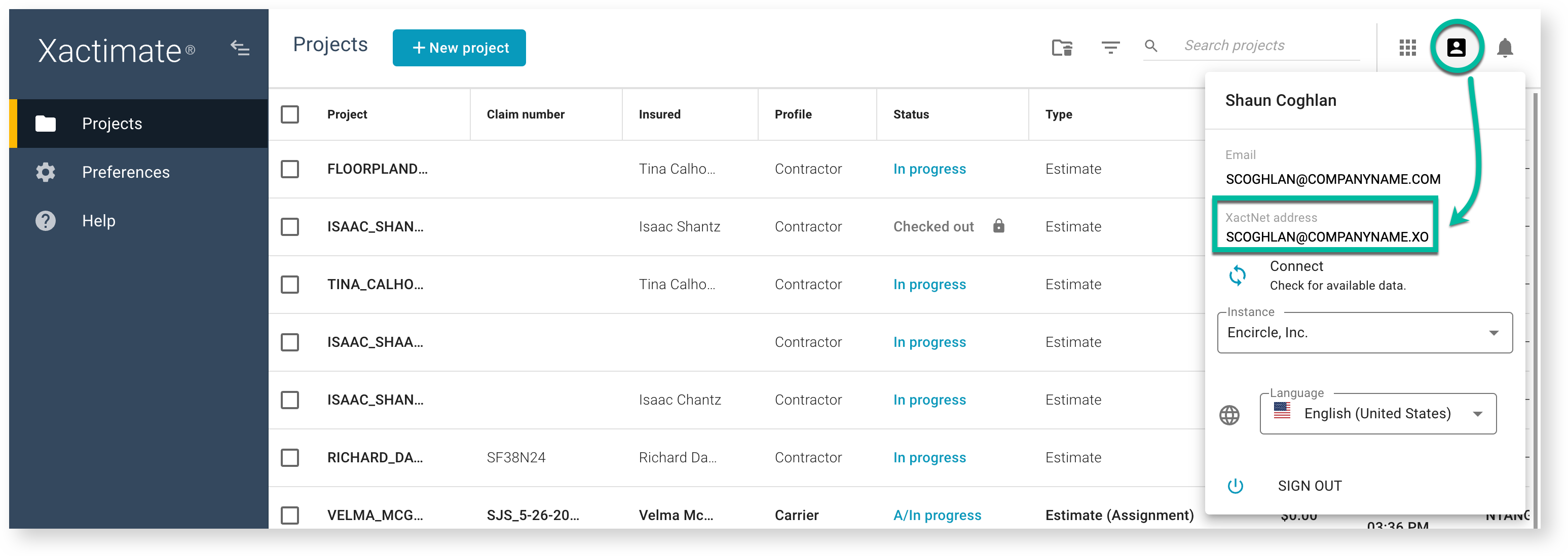Screen dimensions: 1568x556
Task: Select the header select-all checkbox
Action: pyautogui.click(x=290, y=114)
